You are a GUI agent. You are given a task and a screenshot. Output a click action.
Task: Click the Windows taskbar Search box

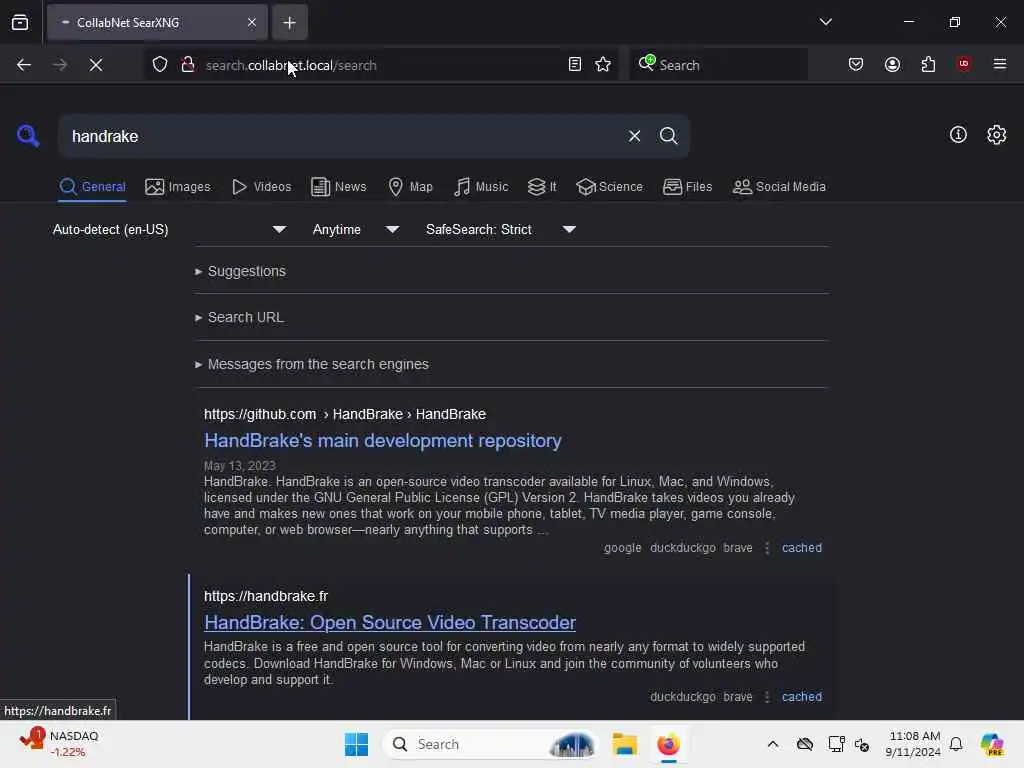(x=490, y=744)
